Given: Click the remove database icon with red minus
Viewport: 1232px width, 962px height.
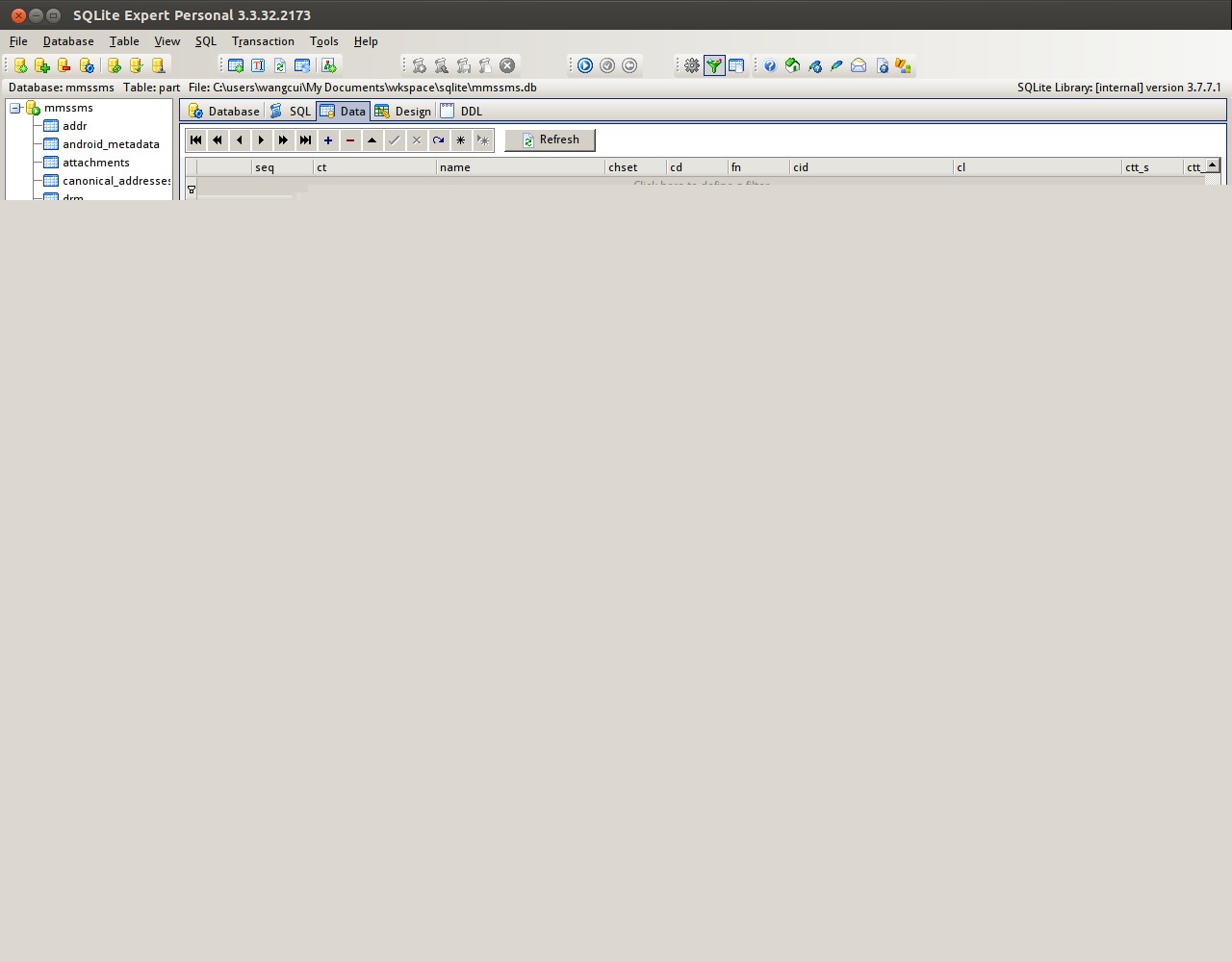Looking at the screenshot, I should pyautogui.click(x=64, y=65).
